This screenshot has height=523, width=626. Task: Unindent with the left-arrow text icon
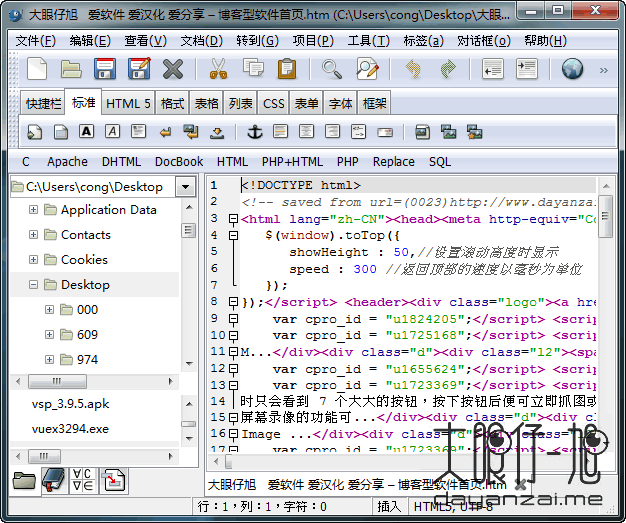tap(493, 69)
